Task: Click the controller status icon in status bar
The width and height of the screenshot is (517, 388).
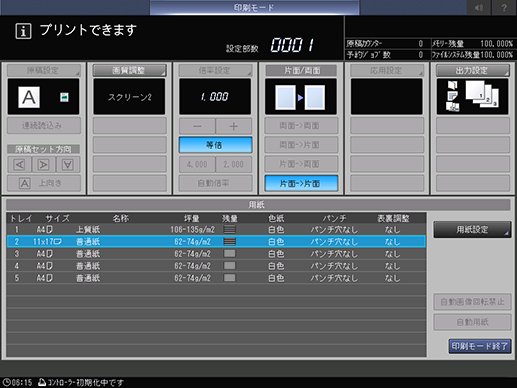Action: [x=42, y=382]
